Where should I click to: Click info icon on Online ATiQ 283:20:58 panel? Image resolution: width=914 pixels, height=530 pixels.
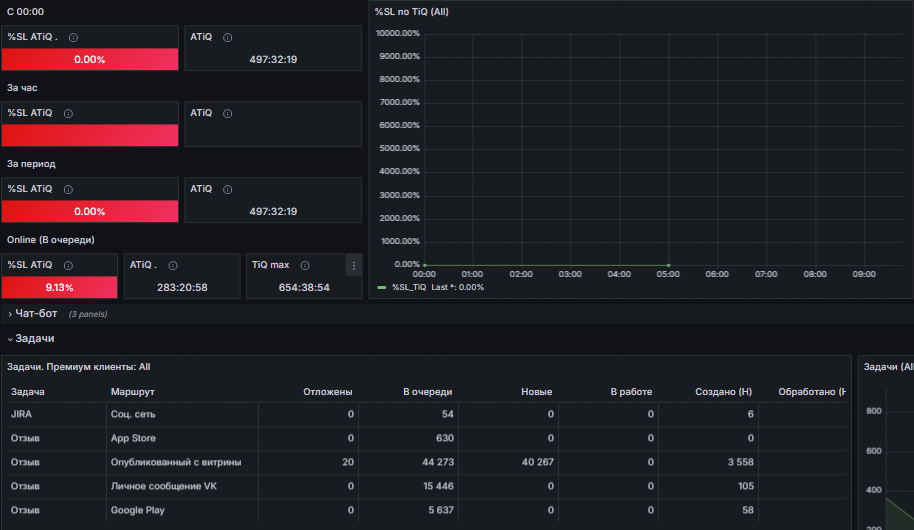tap(173, 265)
